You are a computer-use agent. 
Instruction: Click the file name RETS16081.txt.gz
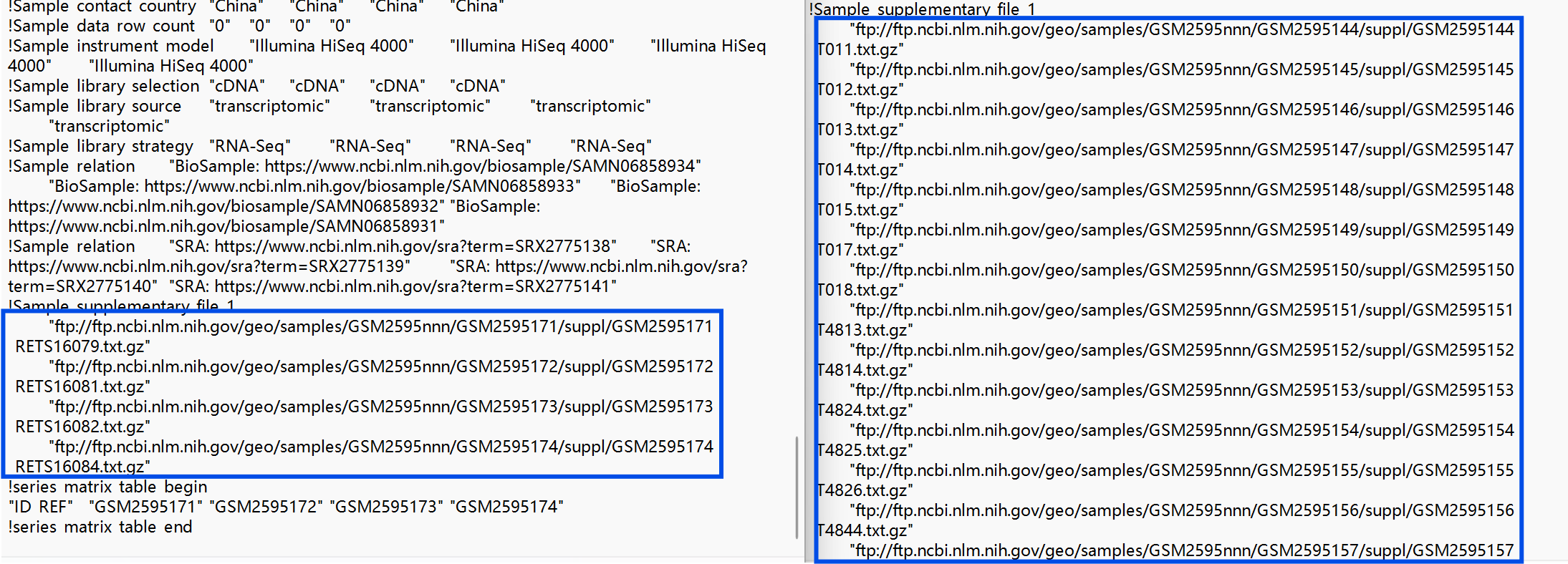(x=80, y=386)
